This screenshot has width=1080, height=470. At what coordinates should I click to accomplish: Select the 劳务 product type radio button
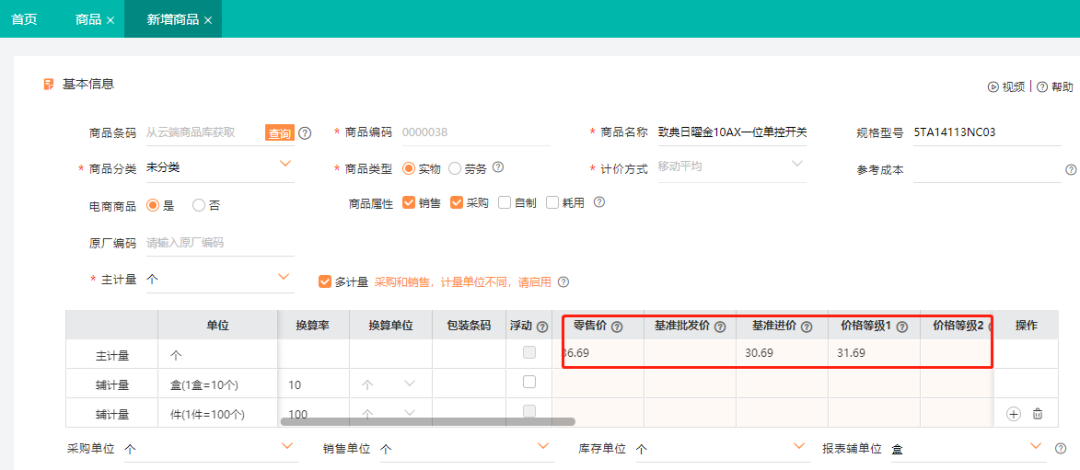point(455,168)
